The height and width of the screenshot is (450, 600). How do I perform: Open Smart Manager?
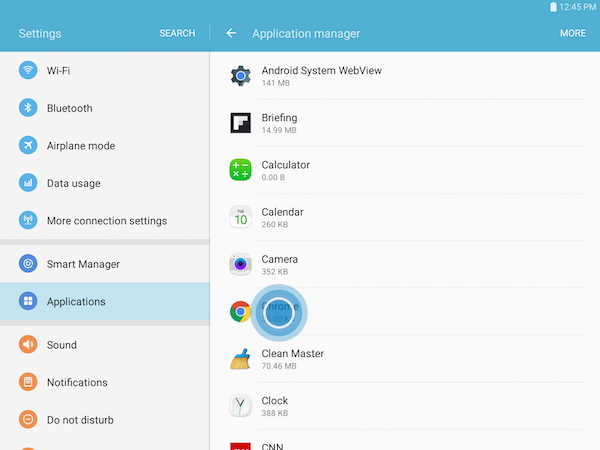105,264
